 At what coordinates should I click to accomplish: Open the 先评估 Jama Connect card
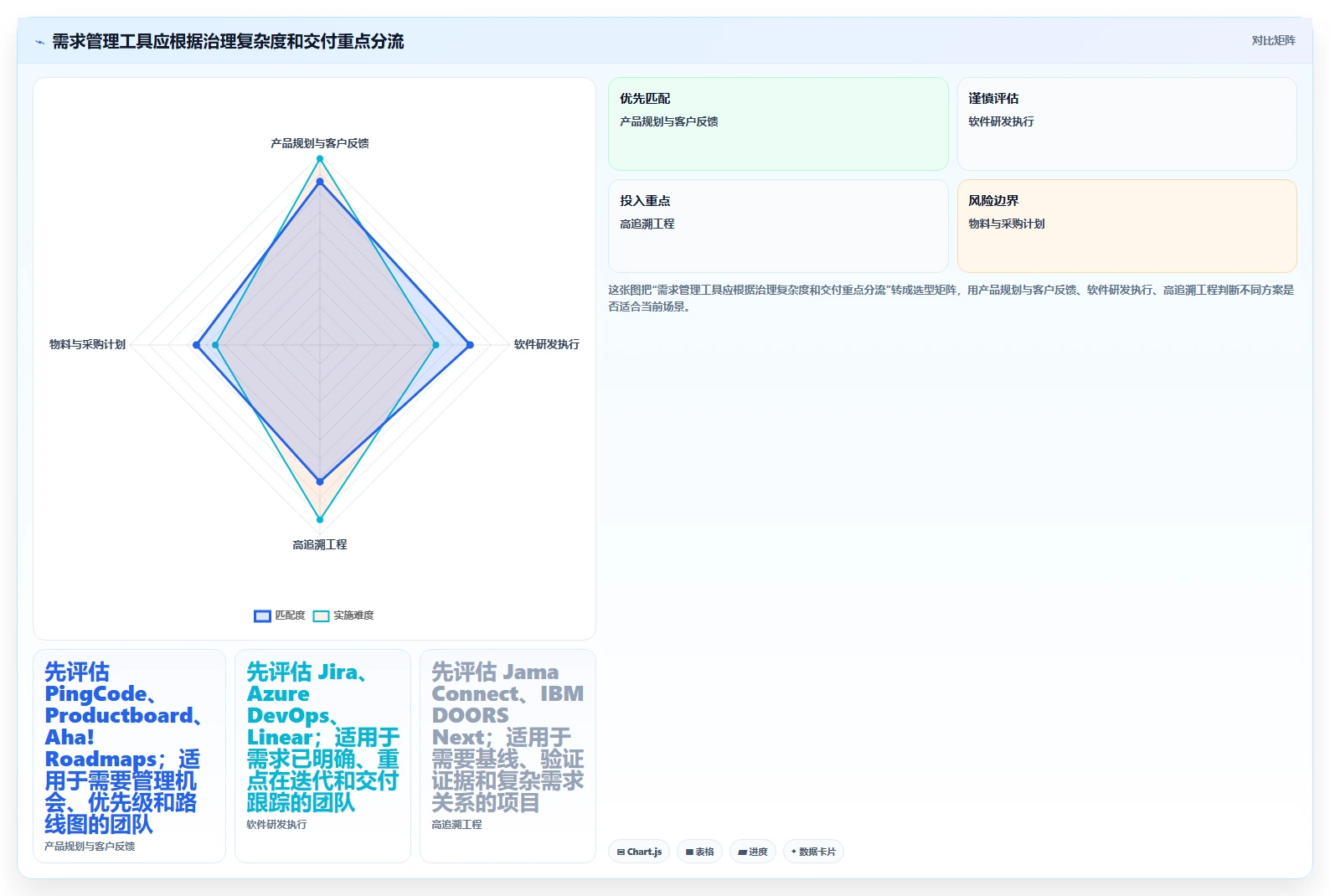pyautogui.click(x=508, y=756)
